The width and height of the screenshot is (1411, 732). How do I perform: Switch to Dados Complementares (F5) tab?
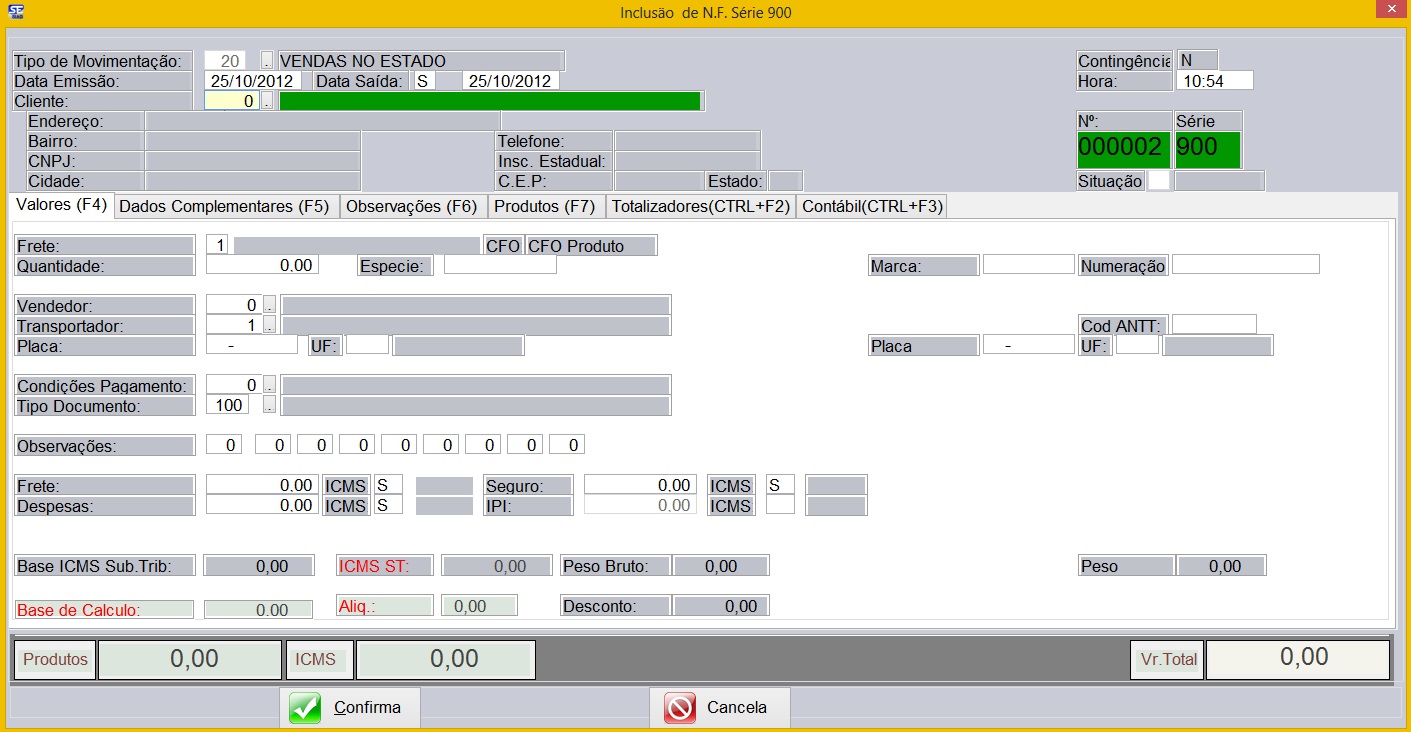tap(227, 207)
